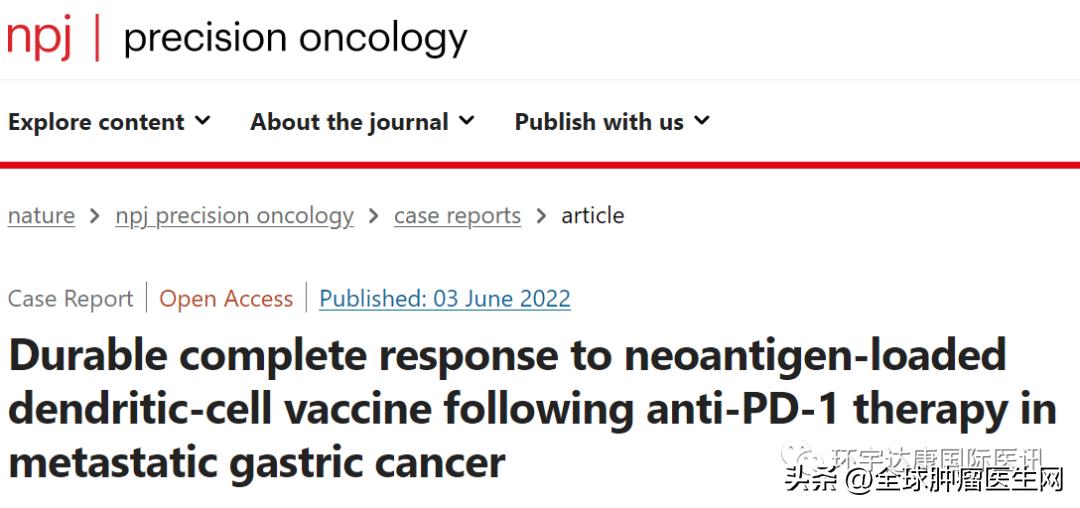Click the Case Report article type label

pyautogui.click(x=70, y=299)
